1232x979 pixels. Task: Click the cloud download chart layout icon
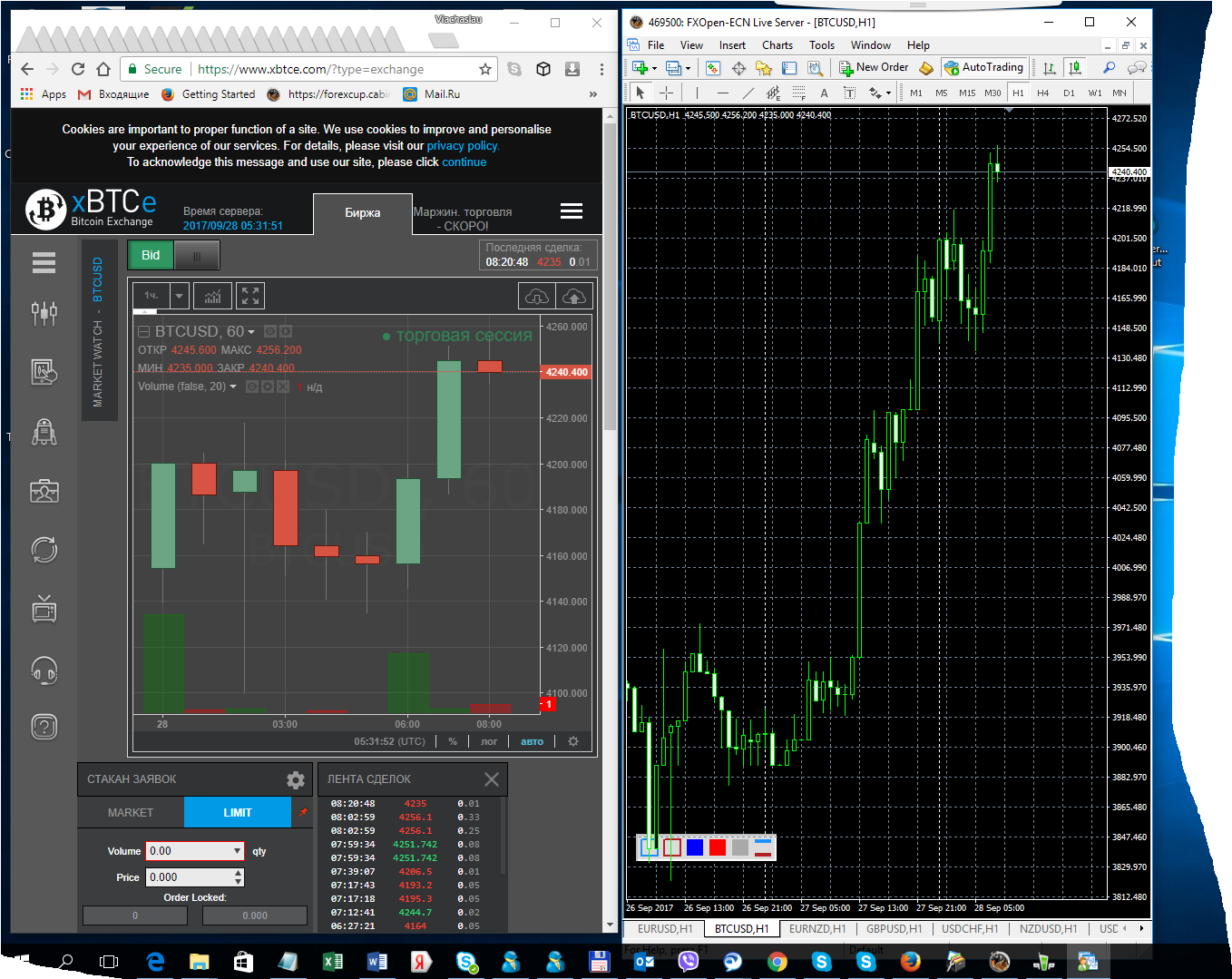click(x=536, y=296)
